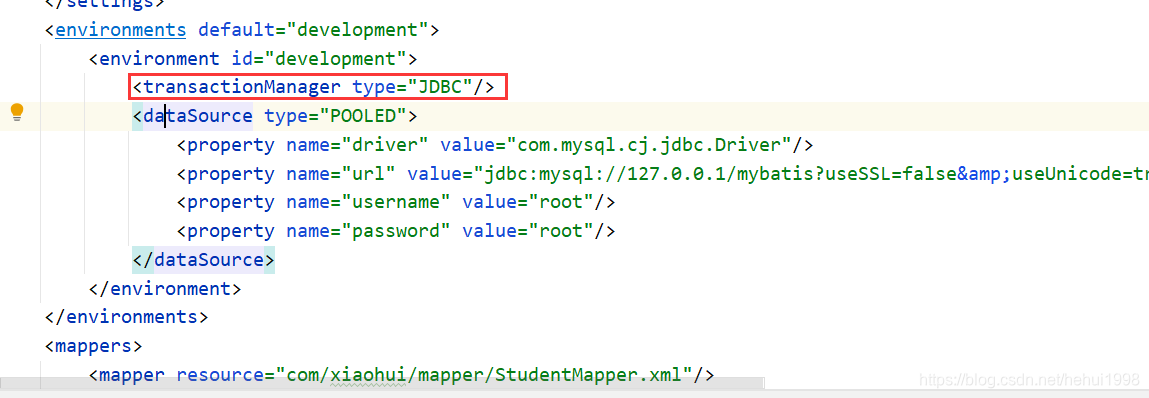Click the closing environment tag
This screenshot has width=1149, height=398.
164,288
